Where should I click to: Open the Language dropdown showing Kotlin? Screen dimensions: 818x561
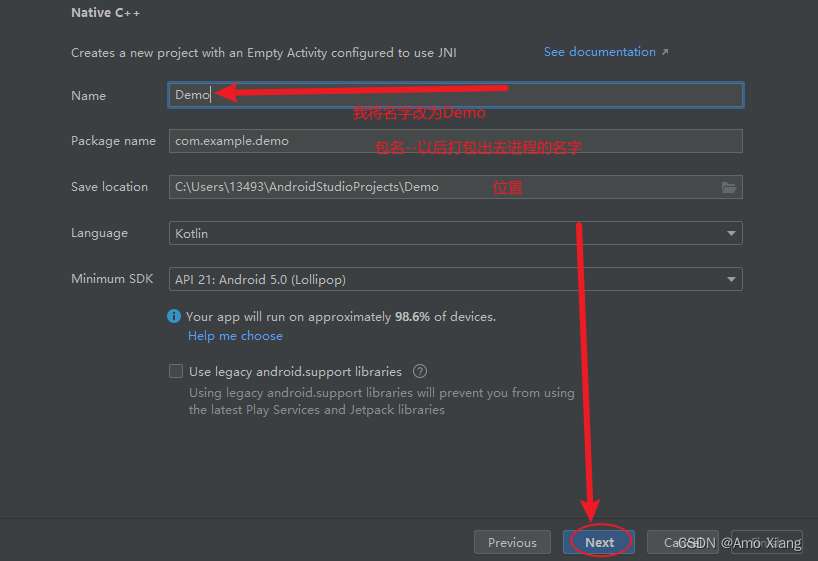tap(456, 233)
